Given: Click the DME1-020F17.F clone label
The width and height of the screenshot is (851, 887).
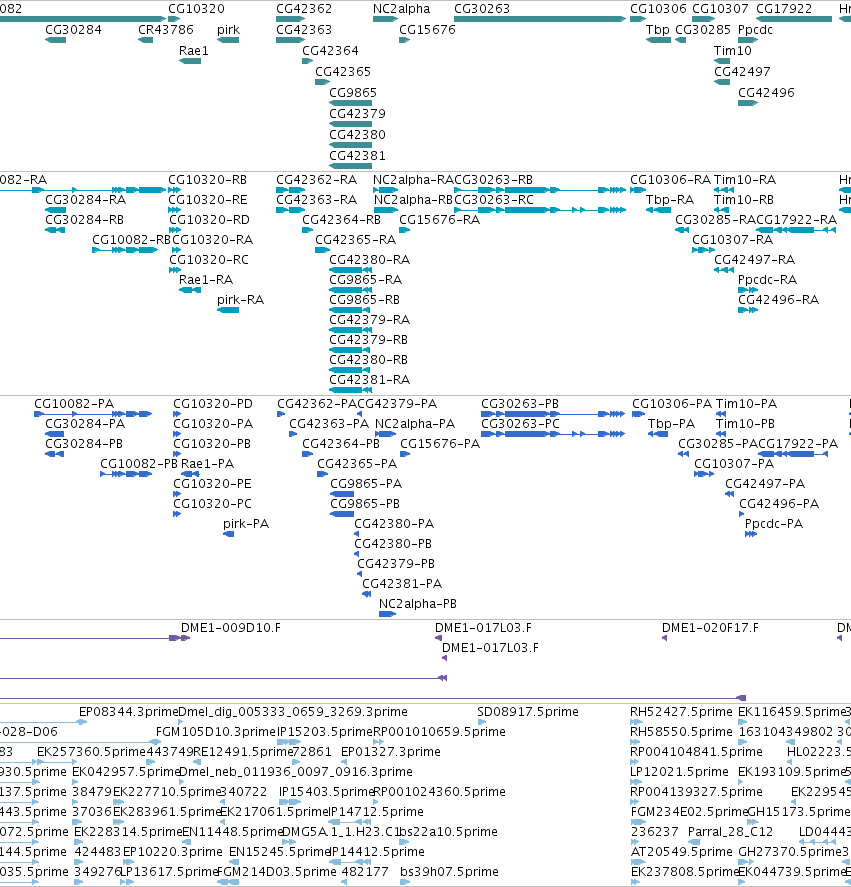Looking at the screenshot, I should coord(710,628).
